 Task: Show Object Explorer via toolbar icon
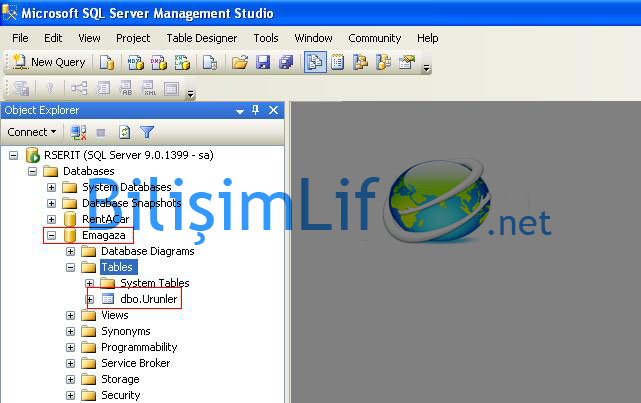[360, 63]
